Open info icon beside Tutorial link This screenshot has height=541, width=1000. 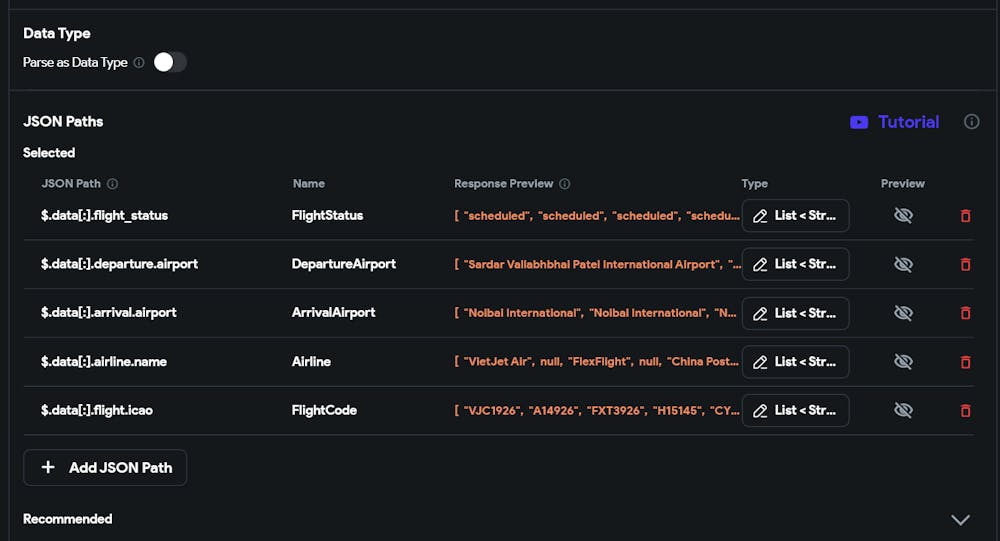point(971,122)
